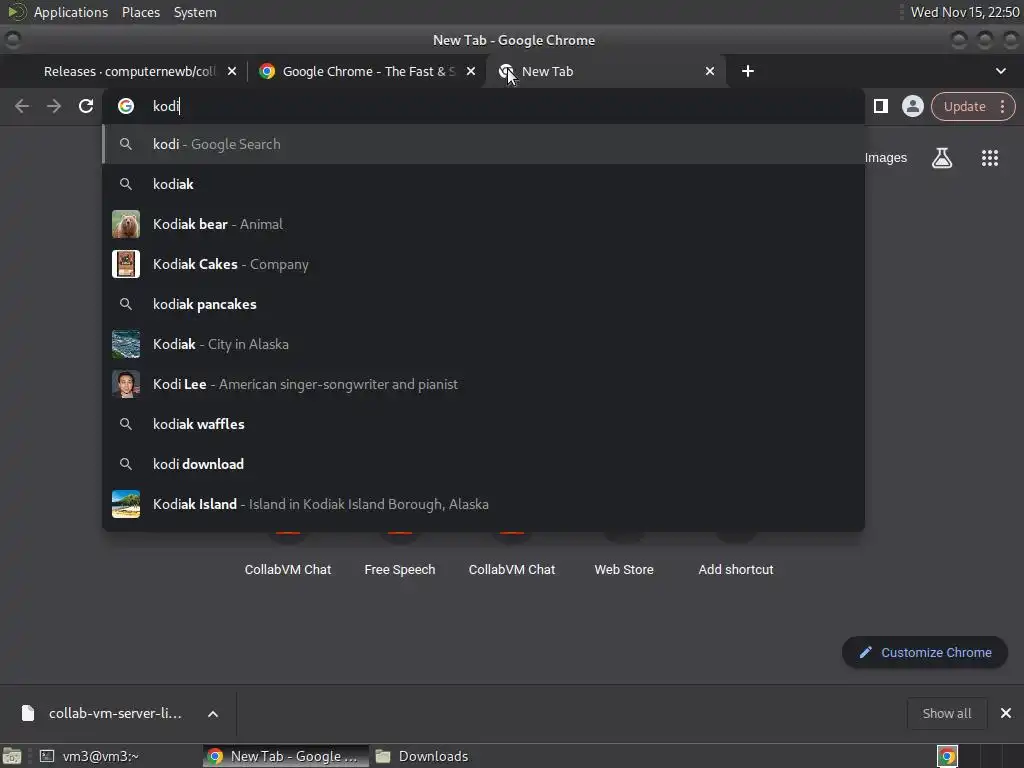Image resolution: width=1024 pixels, height=768 pixels.
Task: Go forward with the right arrow icon
Action: click(x=54, y=106)
